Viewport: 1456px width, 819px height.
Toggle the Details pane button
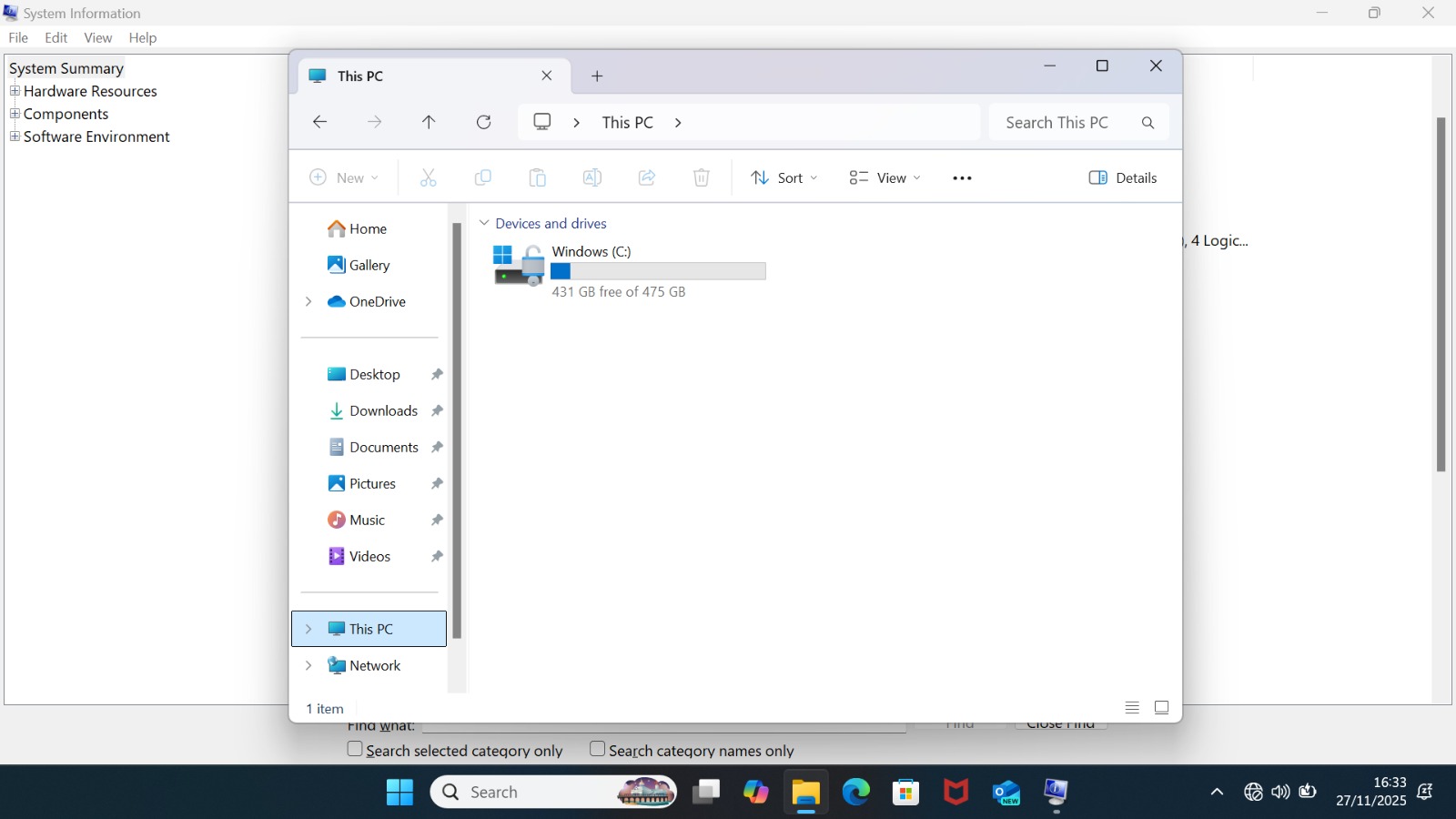point(1123,178)
